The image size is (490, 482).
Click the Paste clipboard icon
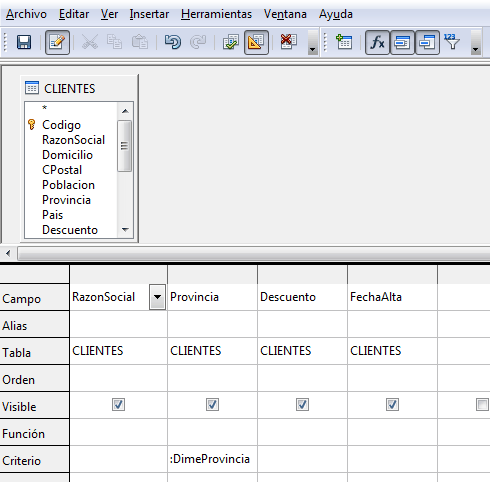140,42
